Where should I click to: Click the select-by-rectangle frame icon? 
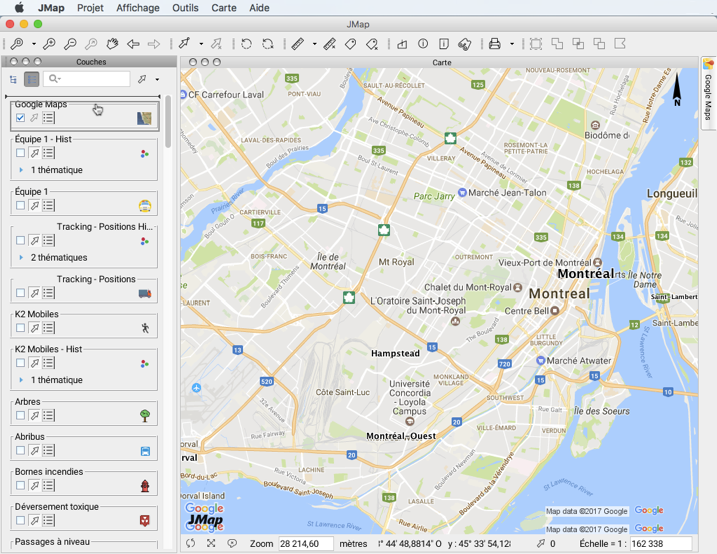[536, 44]
